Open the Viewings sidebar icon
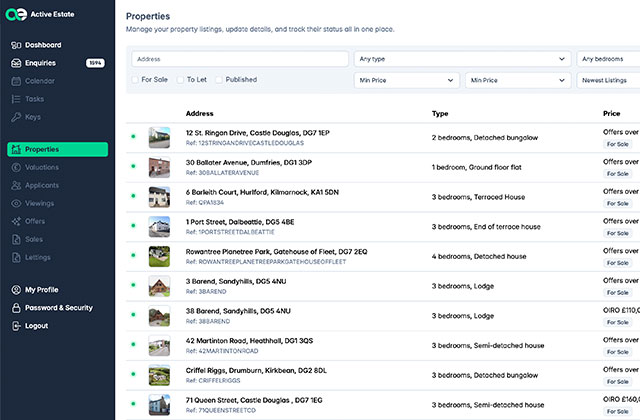Screen dimensions: 640x420 16,203
